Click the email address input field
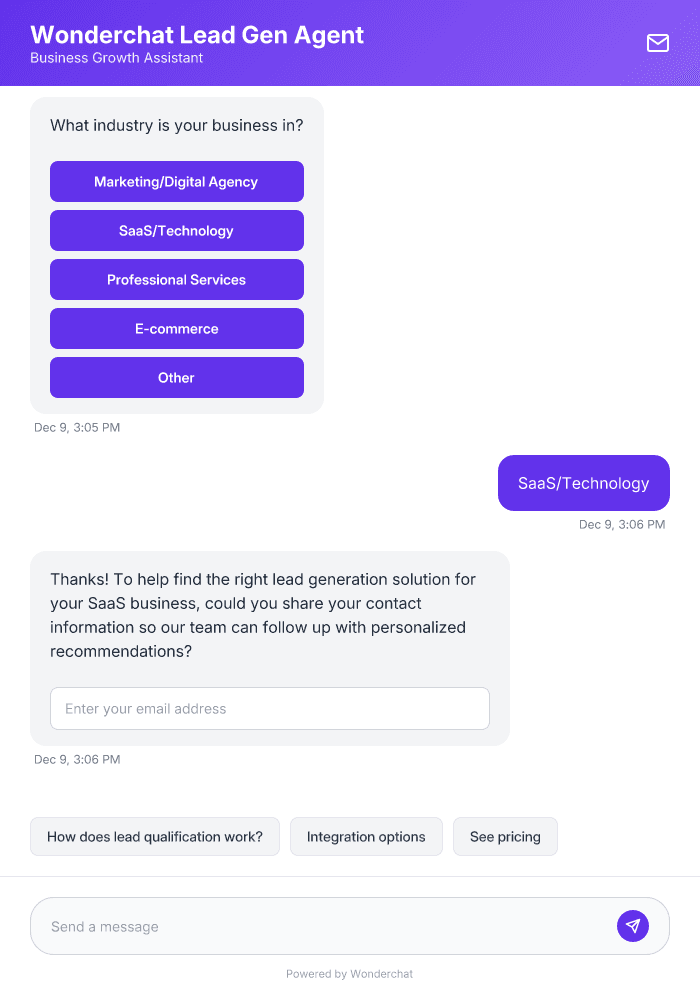Screen dimensions: 700x1000 point(270,708)
